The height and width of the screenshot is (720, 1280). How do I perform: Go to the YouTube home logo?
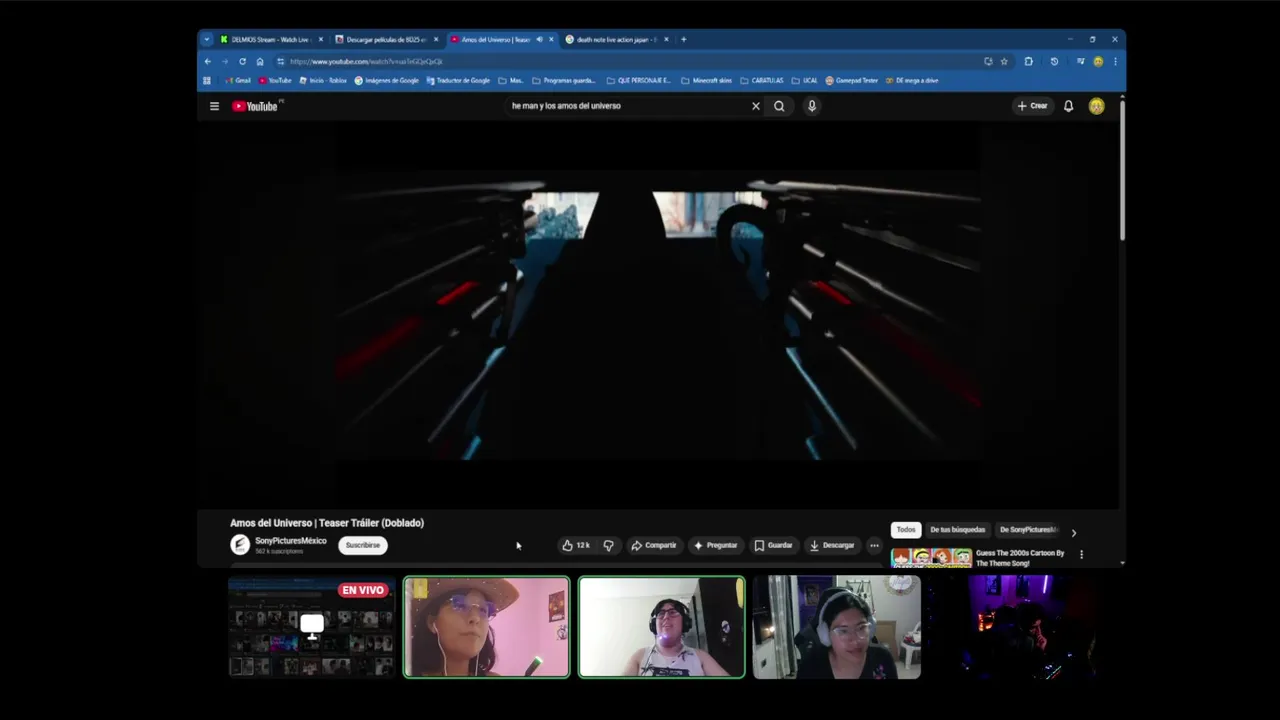click(255, 106)
